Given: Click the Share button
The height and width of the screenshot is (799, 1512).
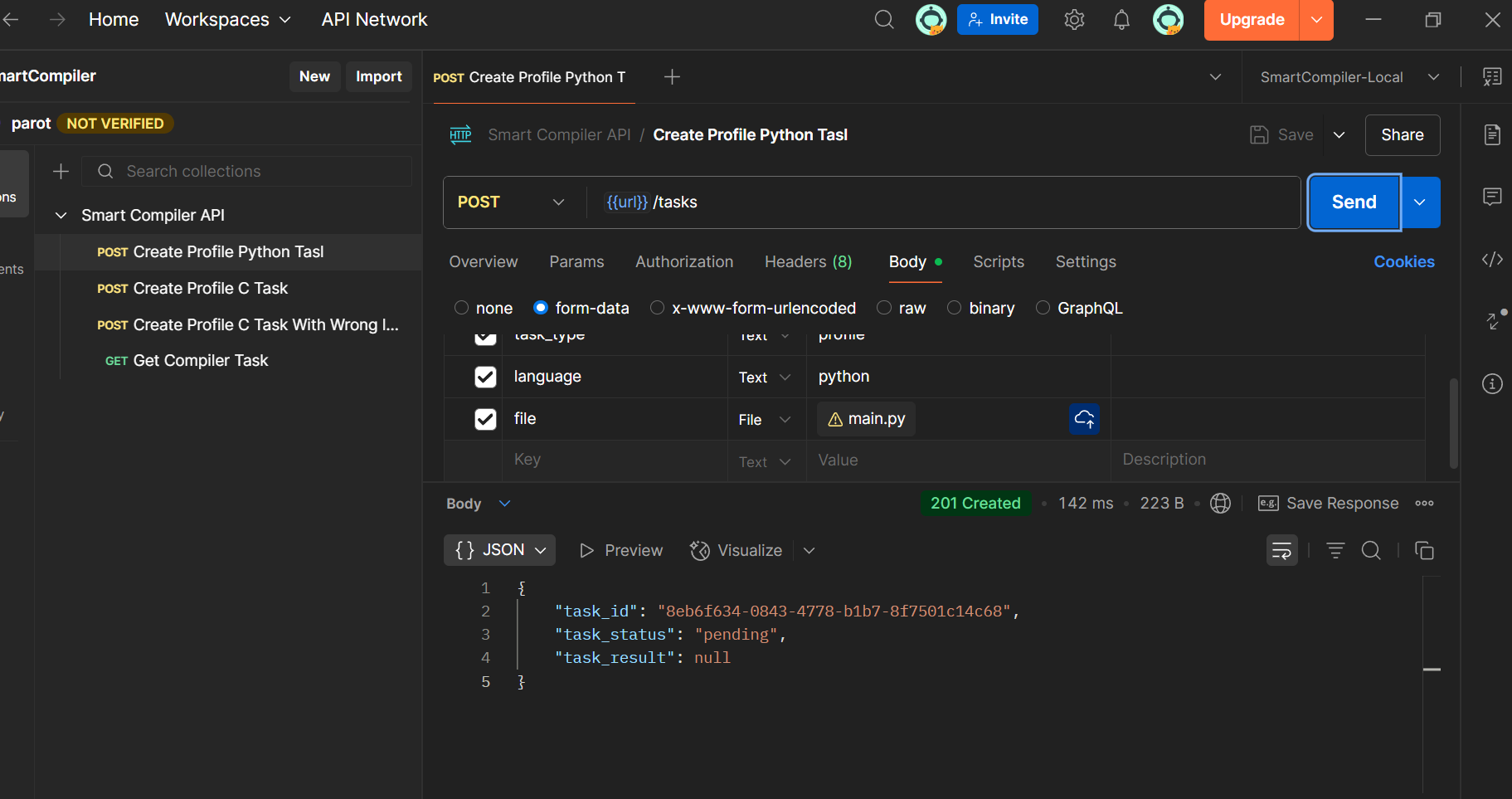Looking at the screenshot, I should point(1402,134).
